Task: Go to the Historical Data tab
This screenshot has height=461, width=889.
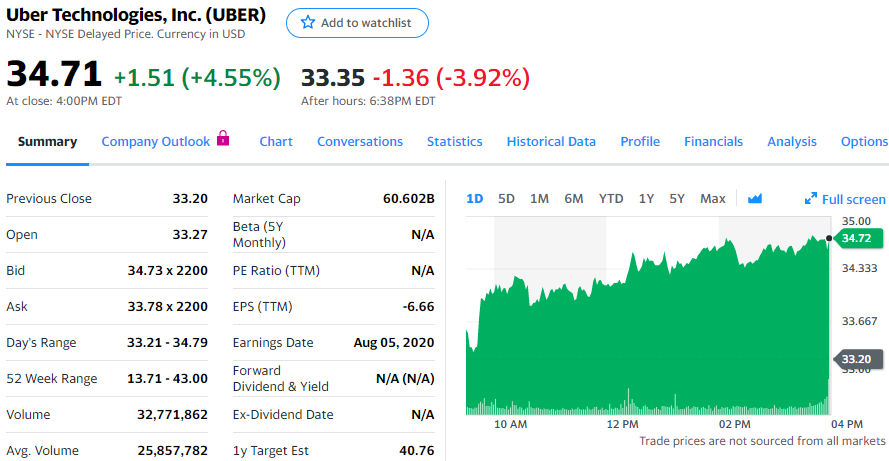Action: click(551, 141)
